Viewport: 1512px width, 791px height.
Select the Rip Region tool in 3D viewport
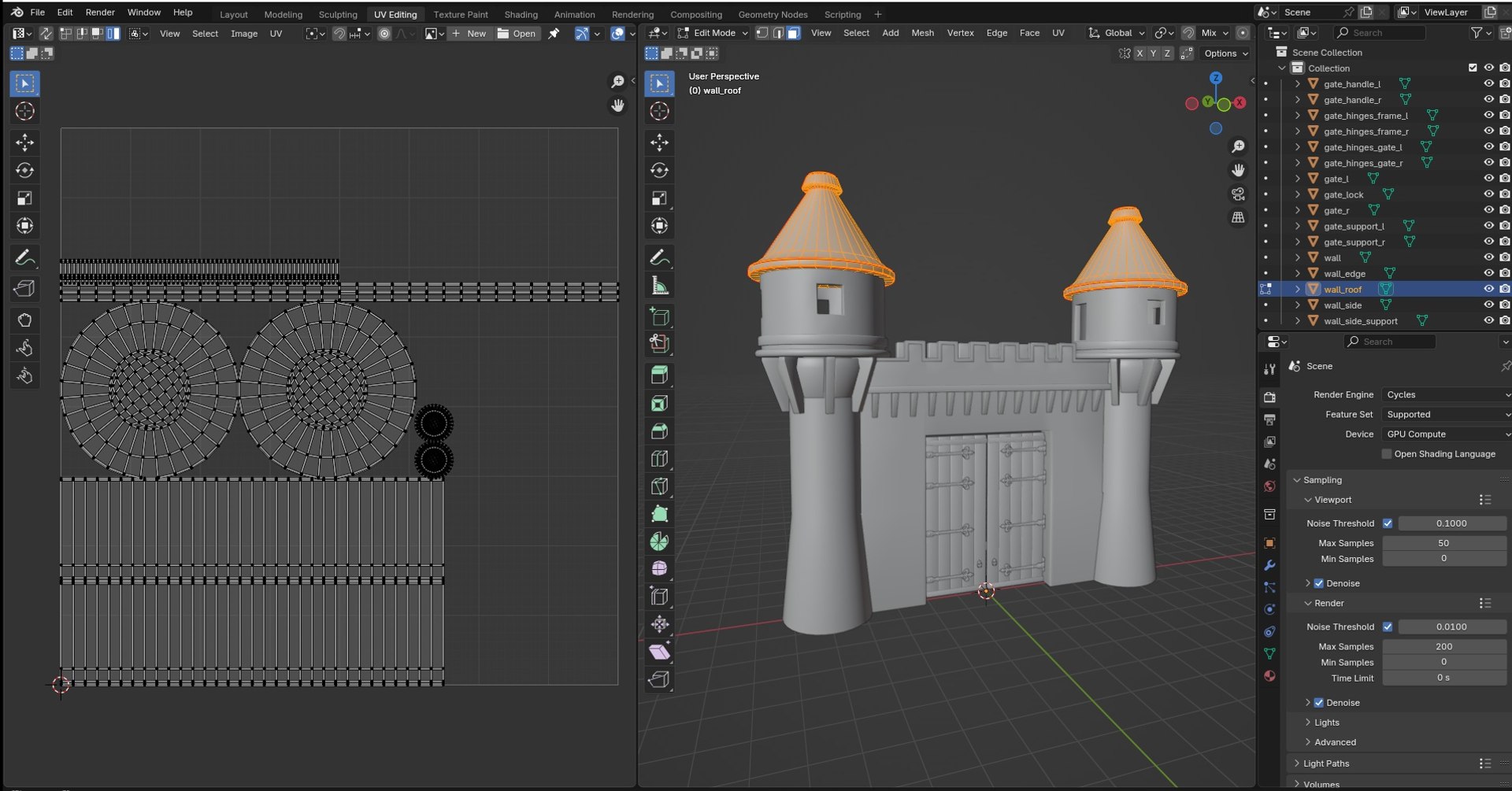(659, 679)
